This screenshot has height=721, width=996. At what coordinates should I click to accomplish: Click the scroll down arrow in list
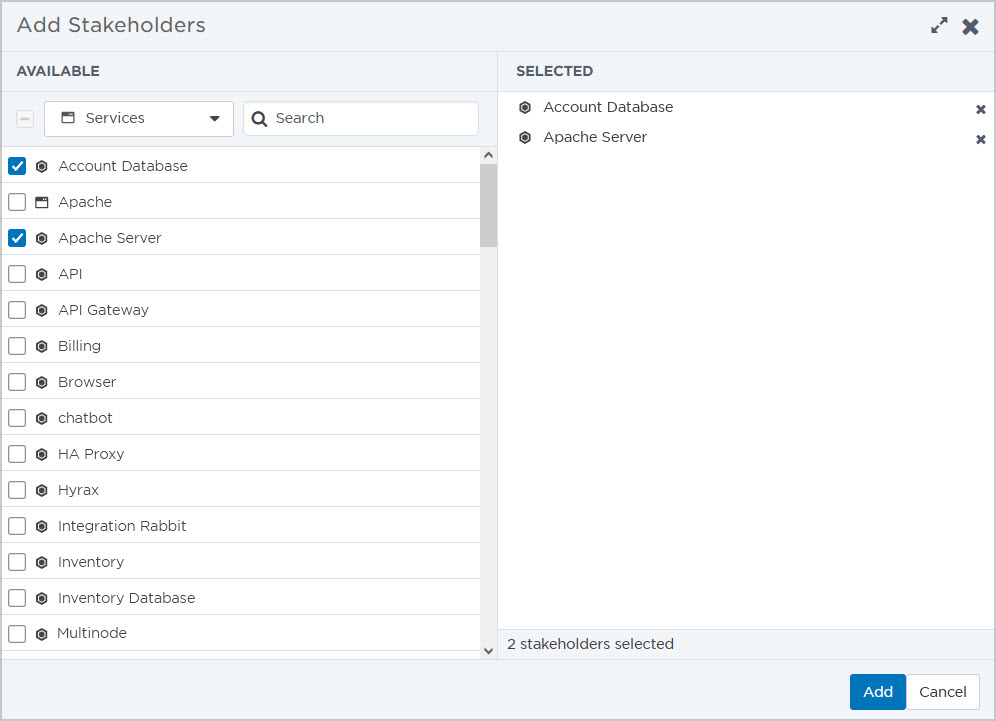tap(488, 650)
